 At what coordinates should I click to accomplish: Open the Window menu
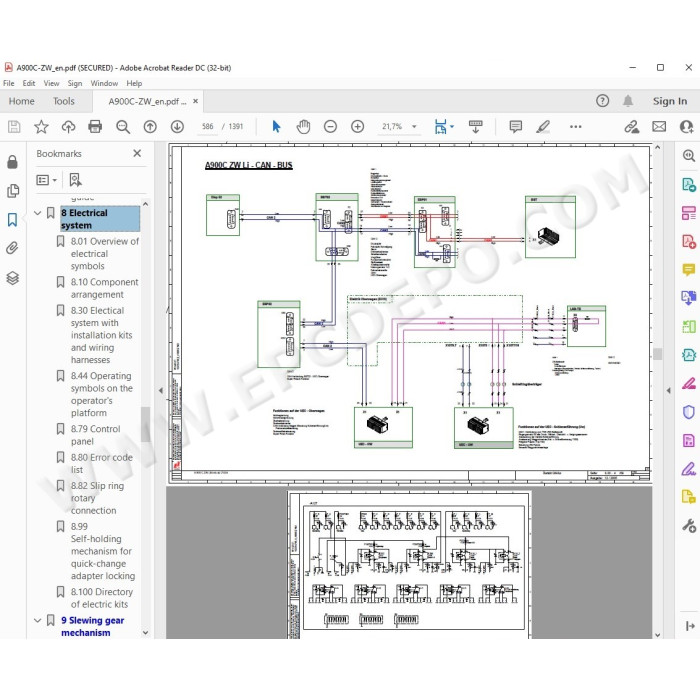(x=104, y=83)
